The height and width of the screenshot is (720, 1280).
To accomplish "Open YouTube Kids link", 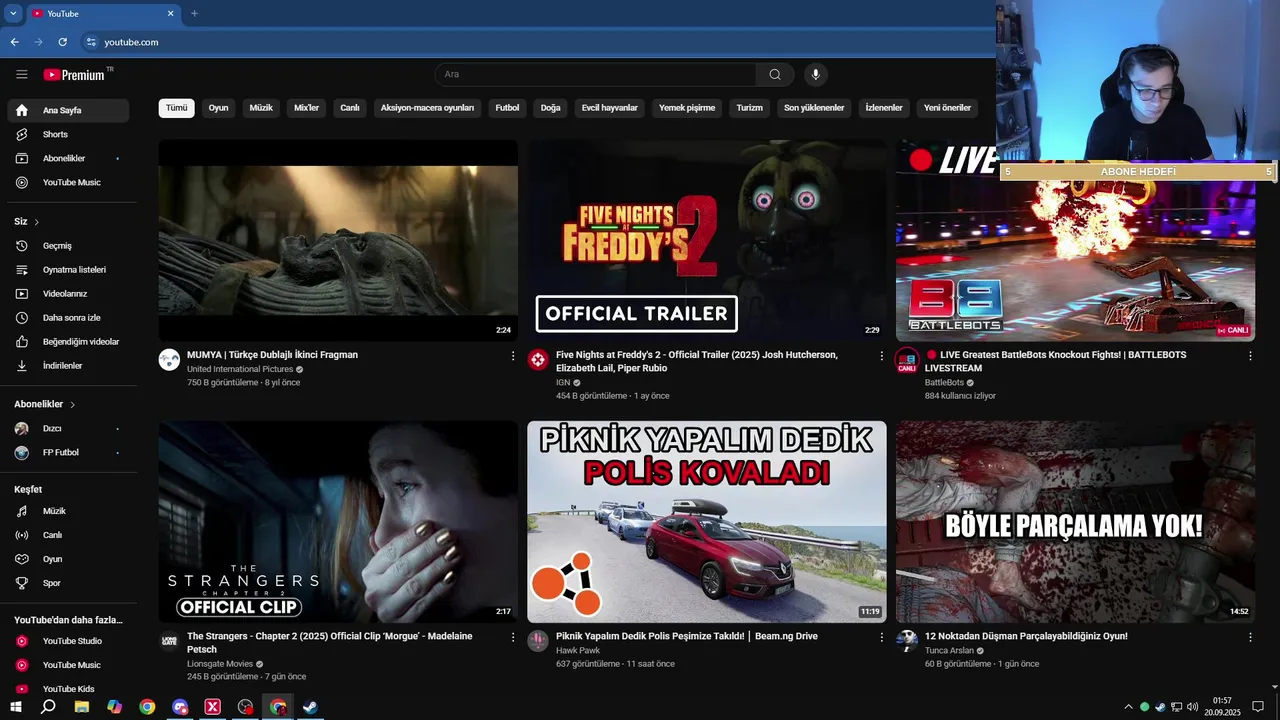I will pos(68,689).
